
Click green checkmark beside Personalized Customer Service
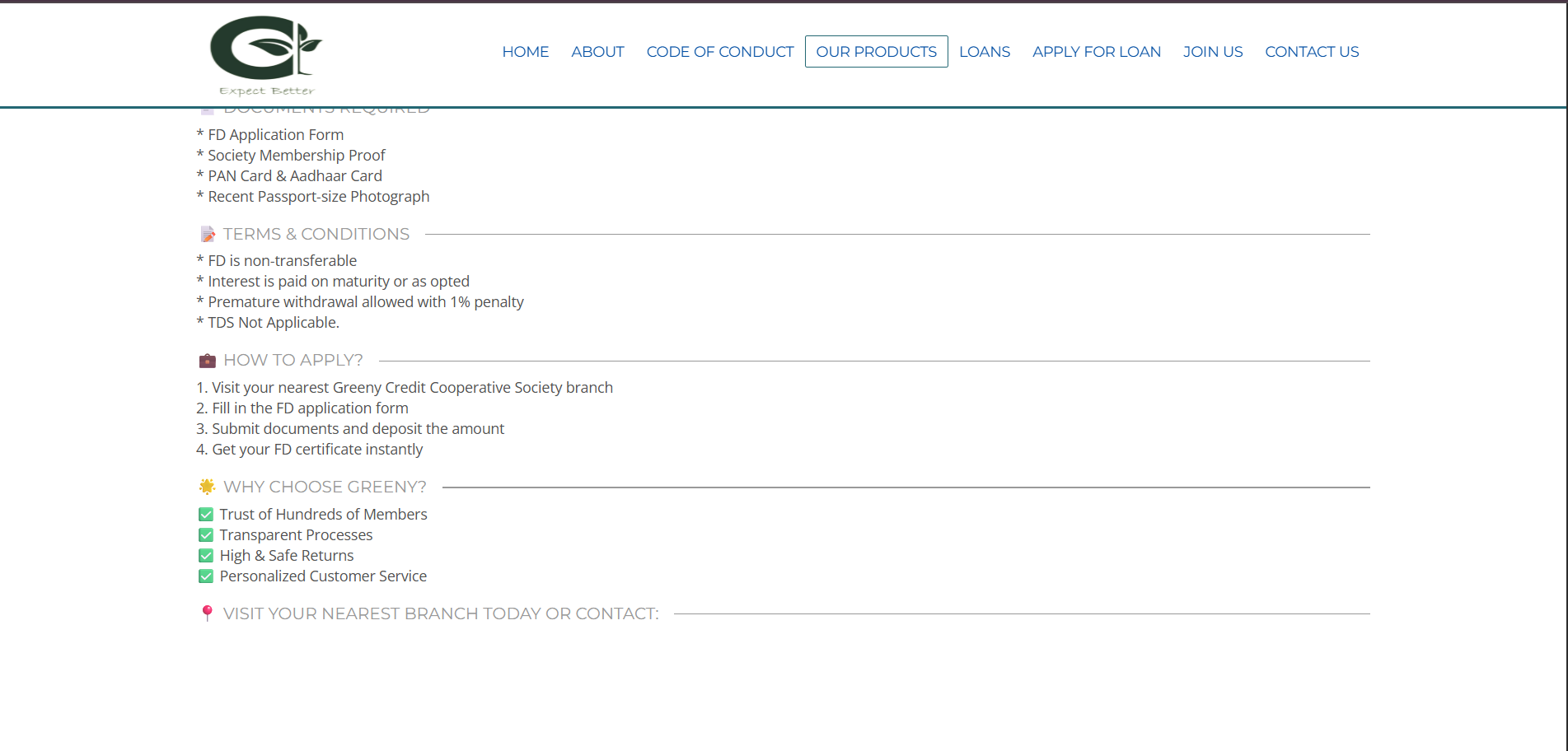[x=206, y=576]
